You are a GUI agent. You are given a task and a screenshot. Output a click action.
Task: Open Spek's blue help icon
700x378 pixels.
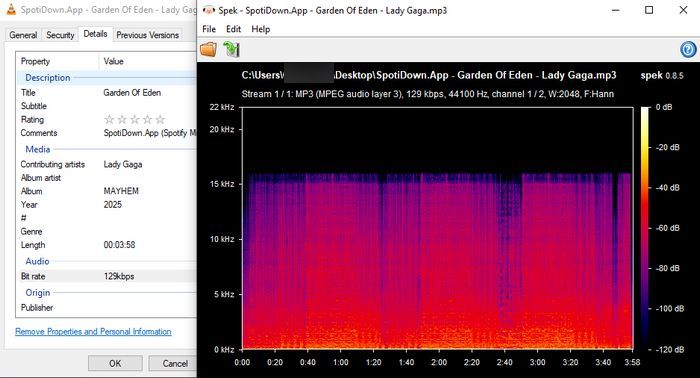pos(688,49)
